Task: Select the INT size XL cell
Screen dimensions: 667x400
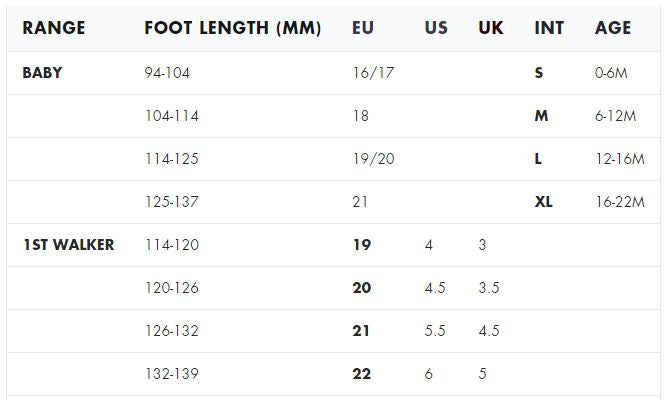Action: click(544, 202)
